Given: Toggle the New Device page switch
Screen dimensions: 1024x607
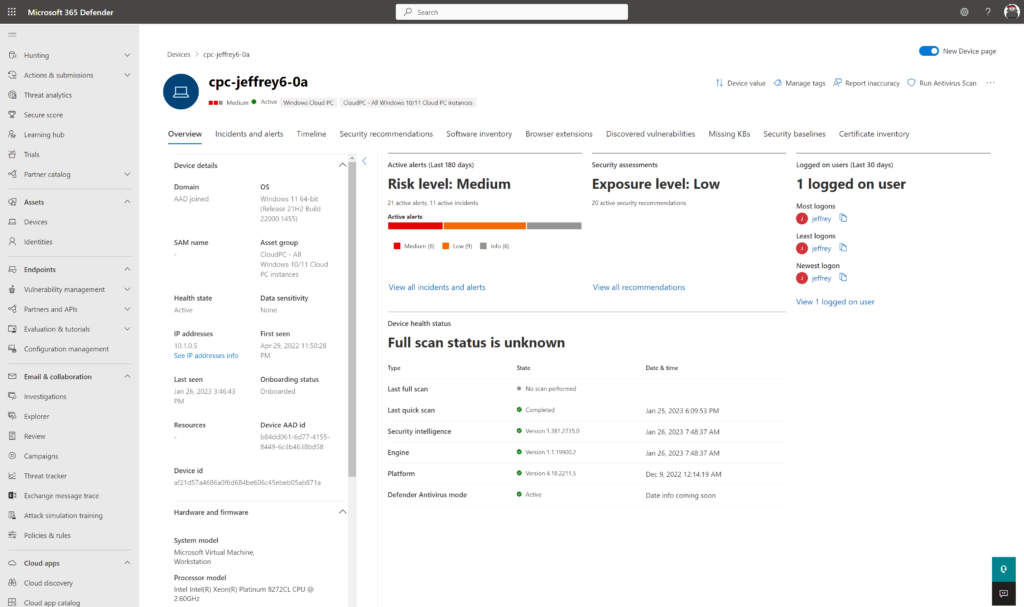Looking at the screenshot, I should pyautogui.click(x=929, y=51).
